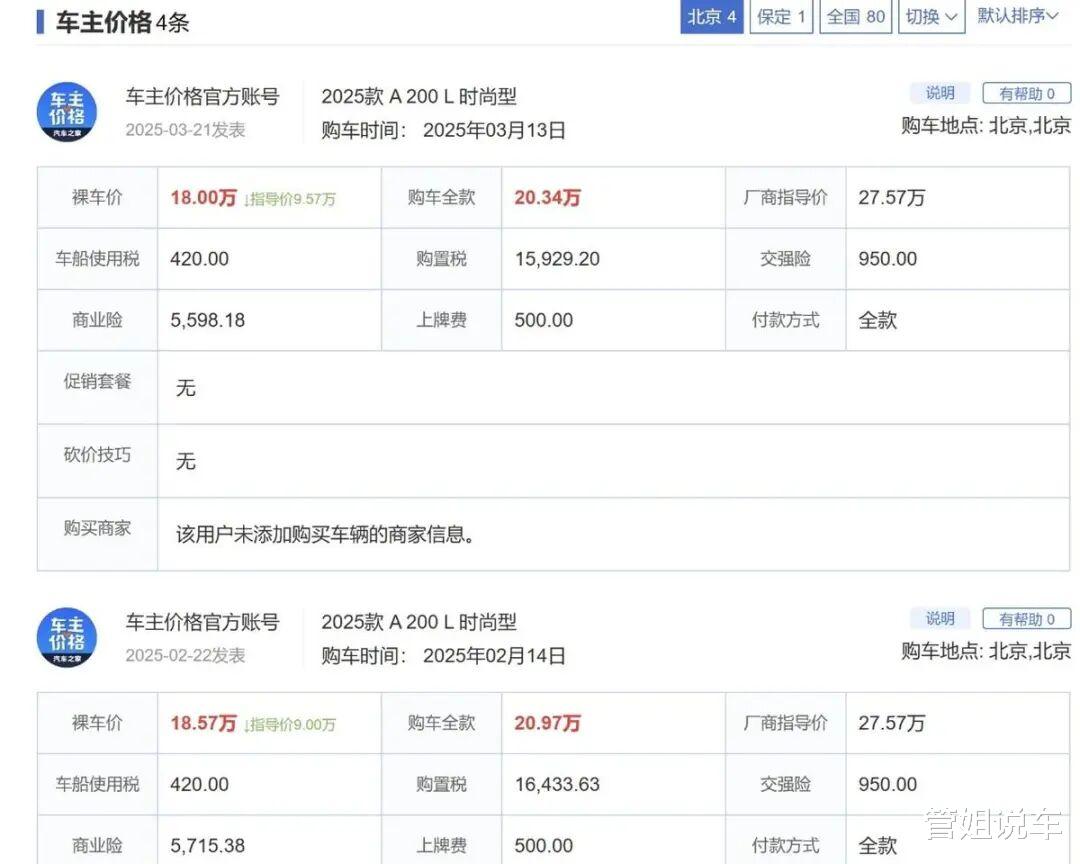
Task: Click avatar icon of 2025-03-21 post
Action: 67,112
